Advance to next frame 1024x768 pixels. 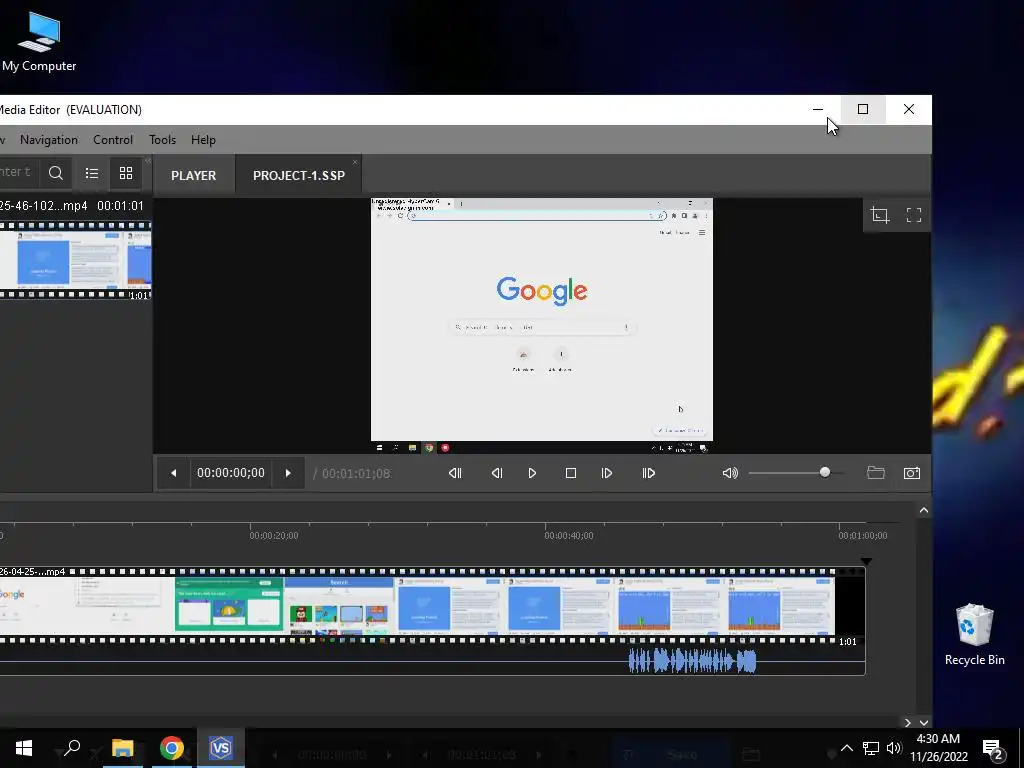(x=607, y=473)
